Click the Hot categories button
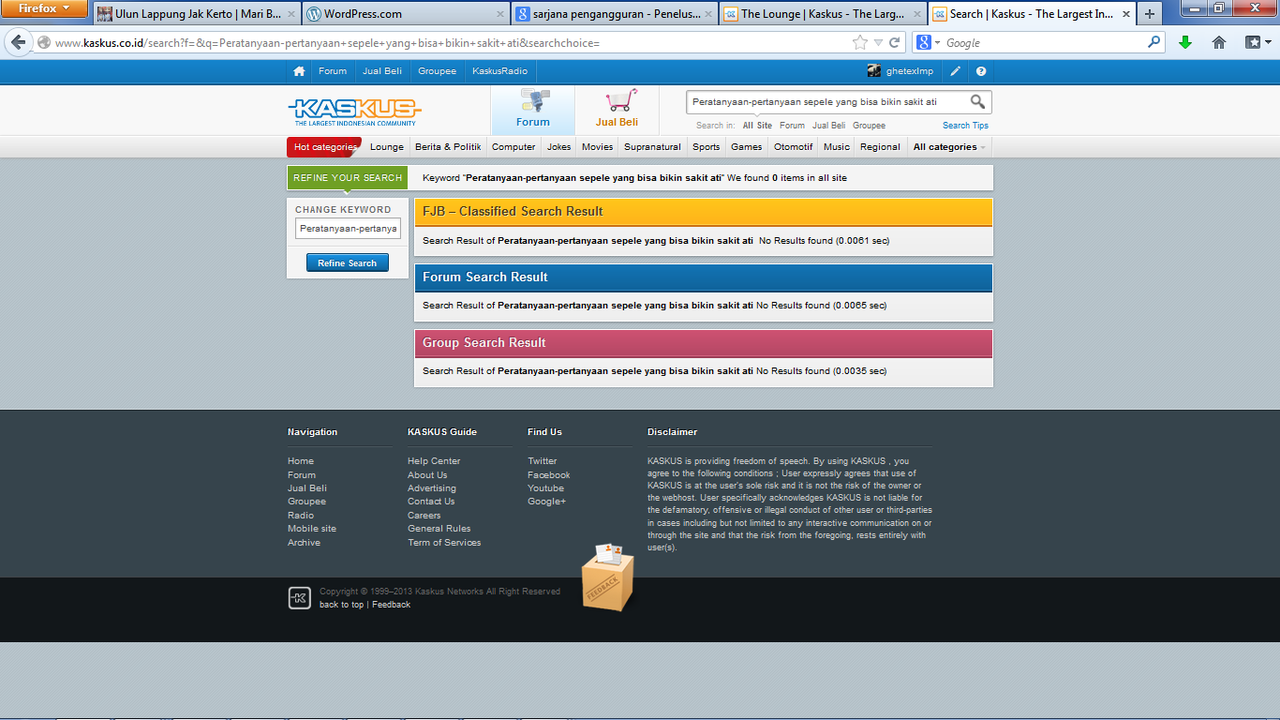This screenshot has width=1280, height=720. 324,147
